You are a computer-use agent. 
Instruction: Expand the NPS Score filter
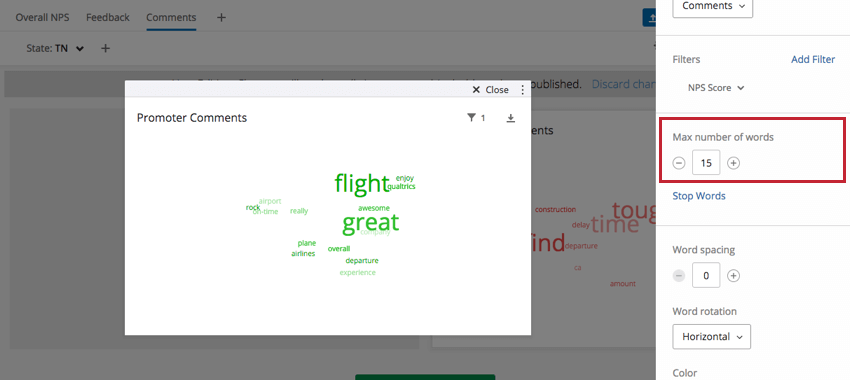pos(716,88)
